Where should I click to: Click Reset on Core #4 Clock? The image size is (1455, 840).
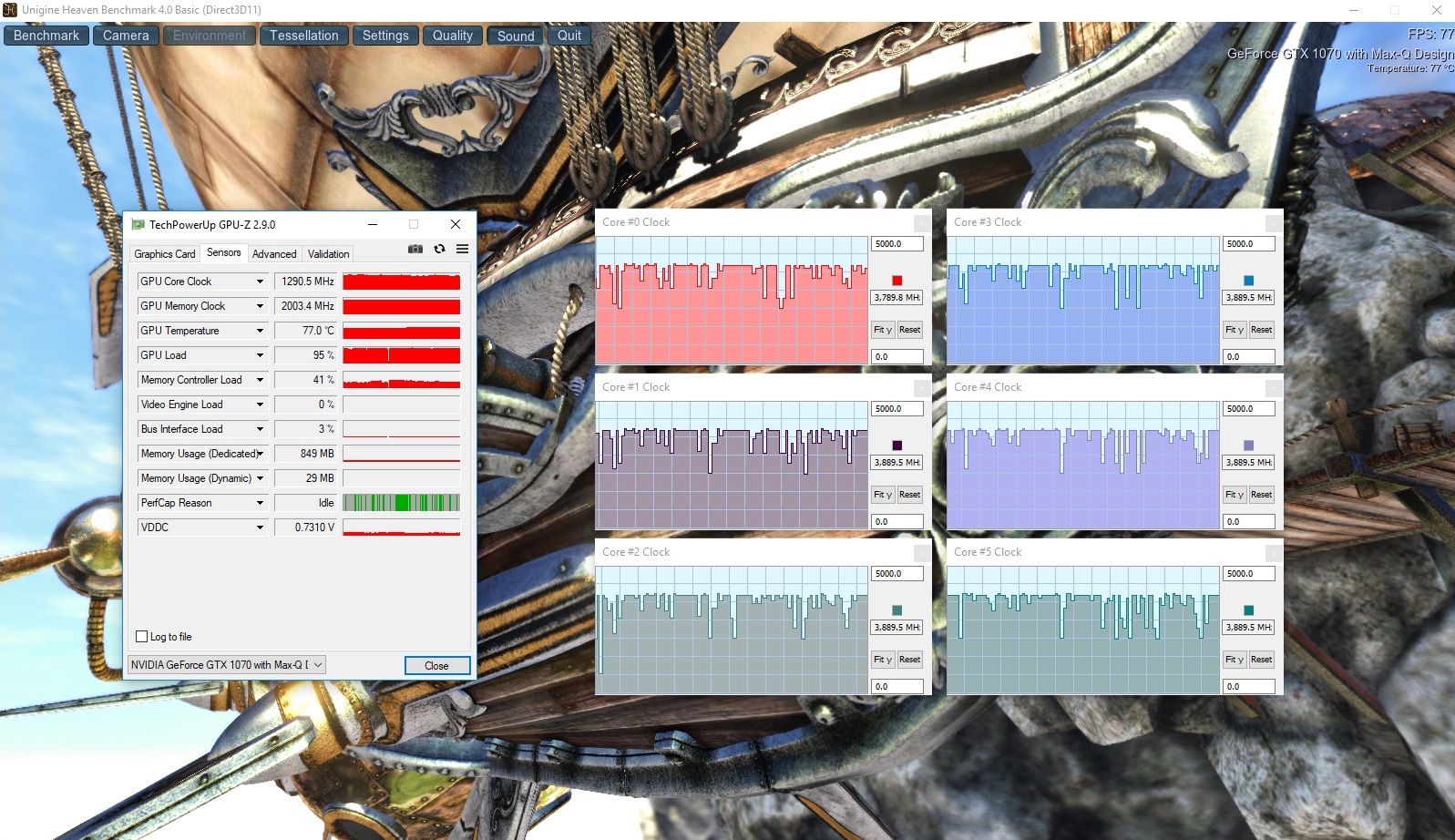(1262, 495)
